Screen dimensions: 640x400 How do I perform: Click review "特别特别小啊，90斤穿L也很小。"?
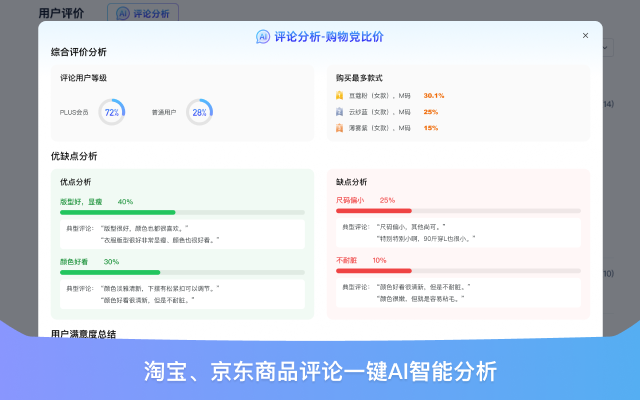(x=426, y=238)
